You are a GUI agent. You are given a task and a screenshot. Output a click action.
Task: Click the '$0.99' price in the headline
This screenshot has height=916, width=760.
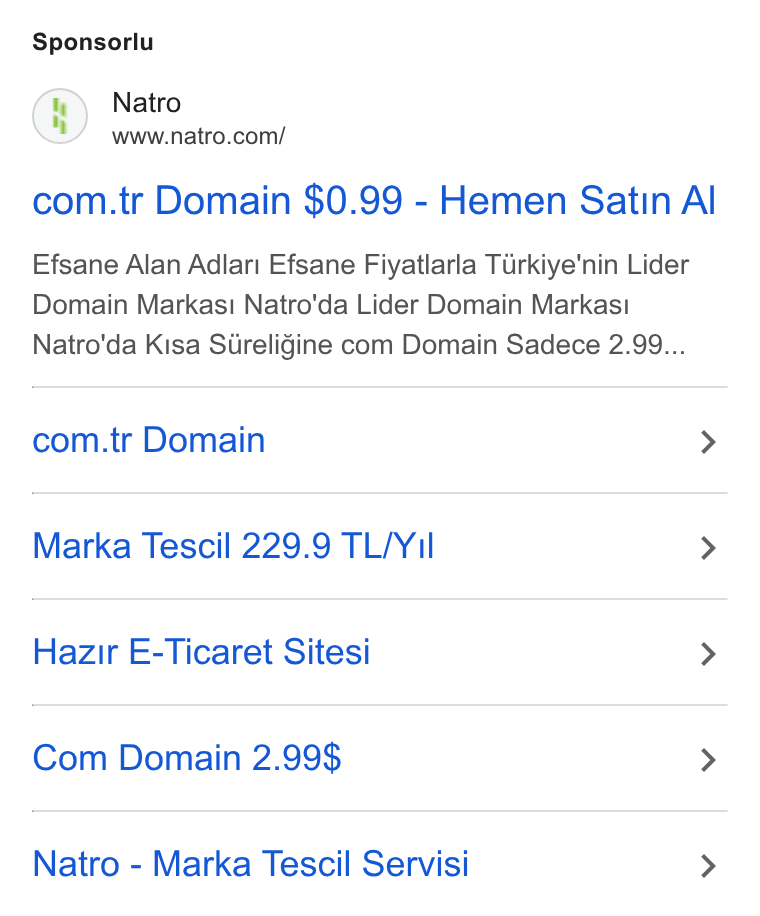point(353,200)
